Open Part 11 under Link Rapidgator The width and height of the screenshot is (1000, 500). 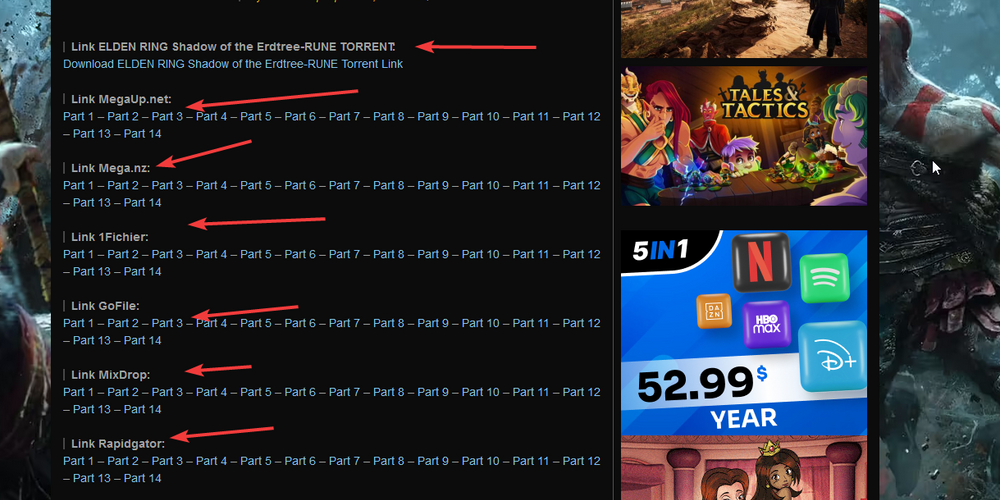pos(531,461)
